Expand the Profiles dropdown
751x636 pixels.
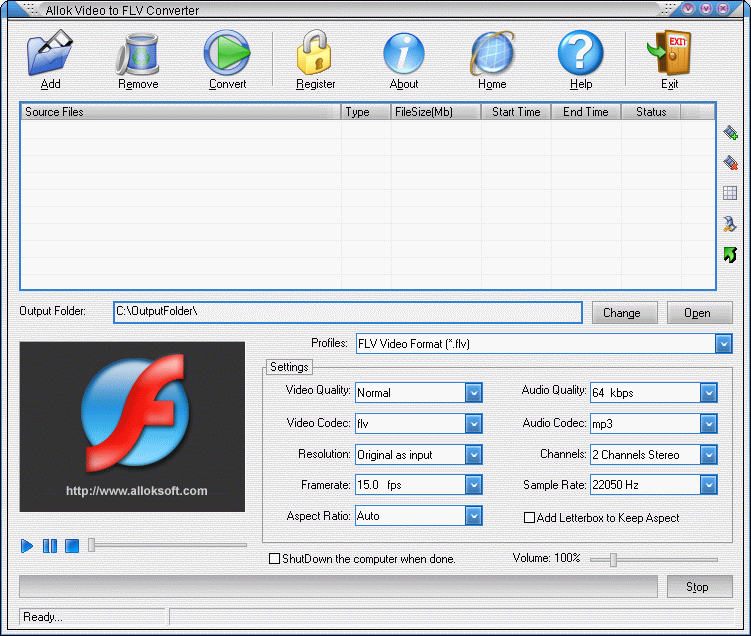point(723,344)
